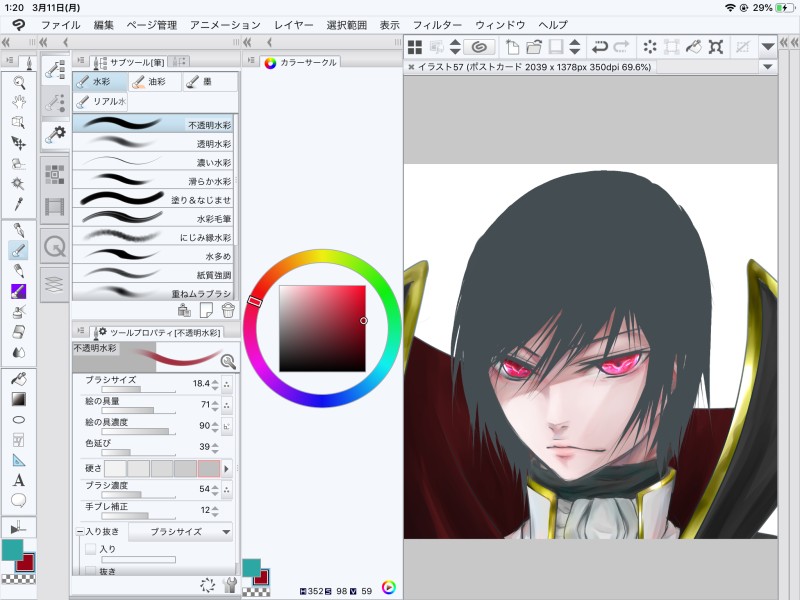Image resolution: width=800 pixels, height=600 pixels.
Task: Check the battery status indicator
Action: tap(783, 8)
